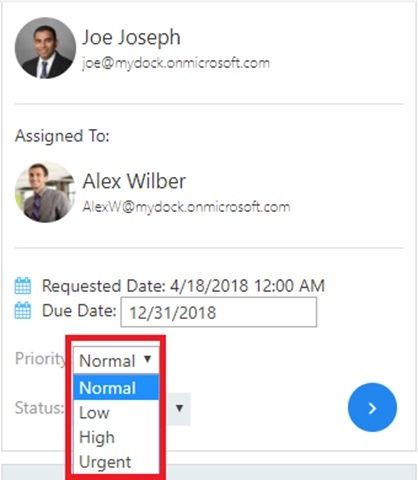Choose Urgent priority option
Viewport: 418px width, 480px height.
[116, 462]
